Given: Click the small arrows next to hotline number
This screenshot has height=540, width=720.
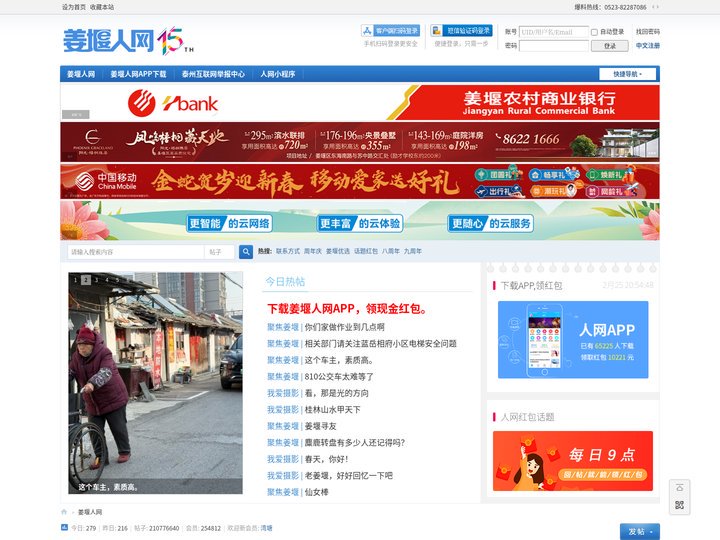Looking at the screenshot, I should pos(655,7).
